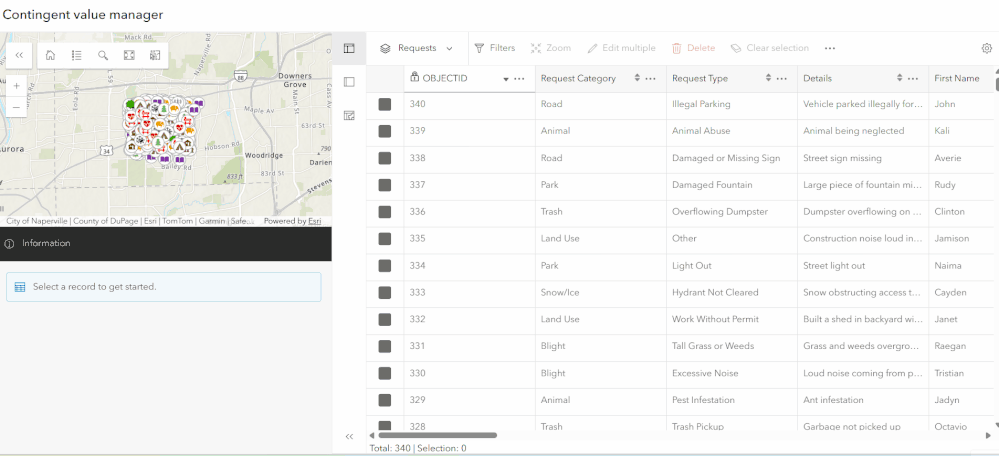999x456 pixels.
Task: Select the checkbox for row 339
Action: click(x=385, y=131)
